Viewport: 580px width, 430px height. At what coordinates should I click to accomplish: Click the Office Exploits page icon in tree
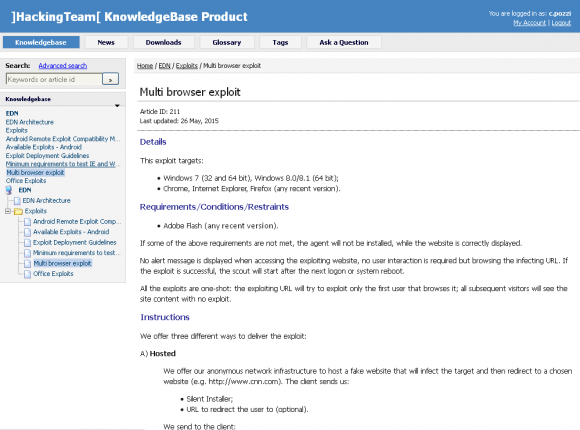click(27, 274)
